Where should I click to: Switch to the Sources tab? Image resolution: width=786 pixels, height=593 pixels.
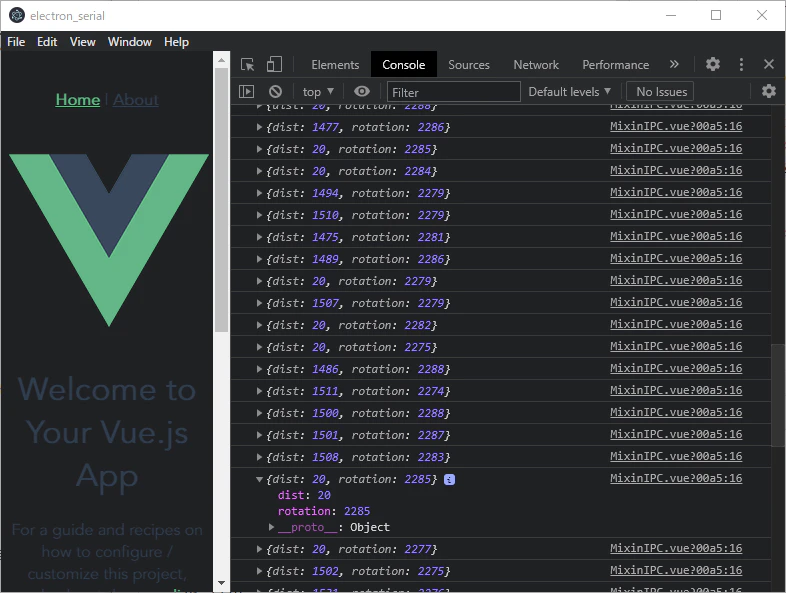(469, 65)
